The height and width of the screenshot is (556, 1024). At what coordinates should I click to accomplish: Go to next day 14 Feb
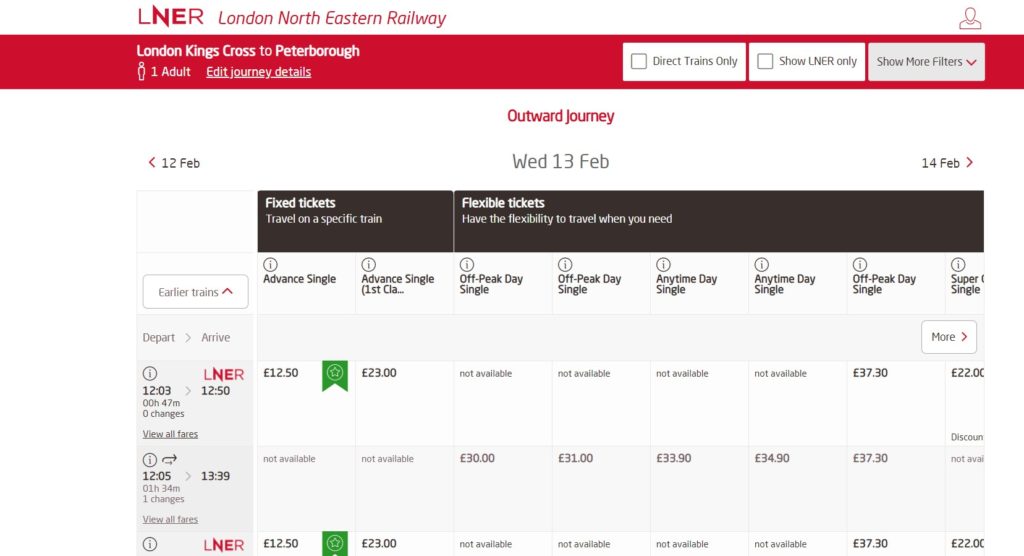click(947, 163)
